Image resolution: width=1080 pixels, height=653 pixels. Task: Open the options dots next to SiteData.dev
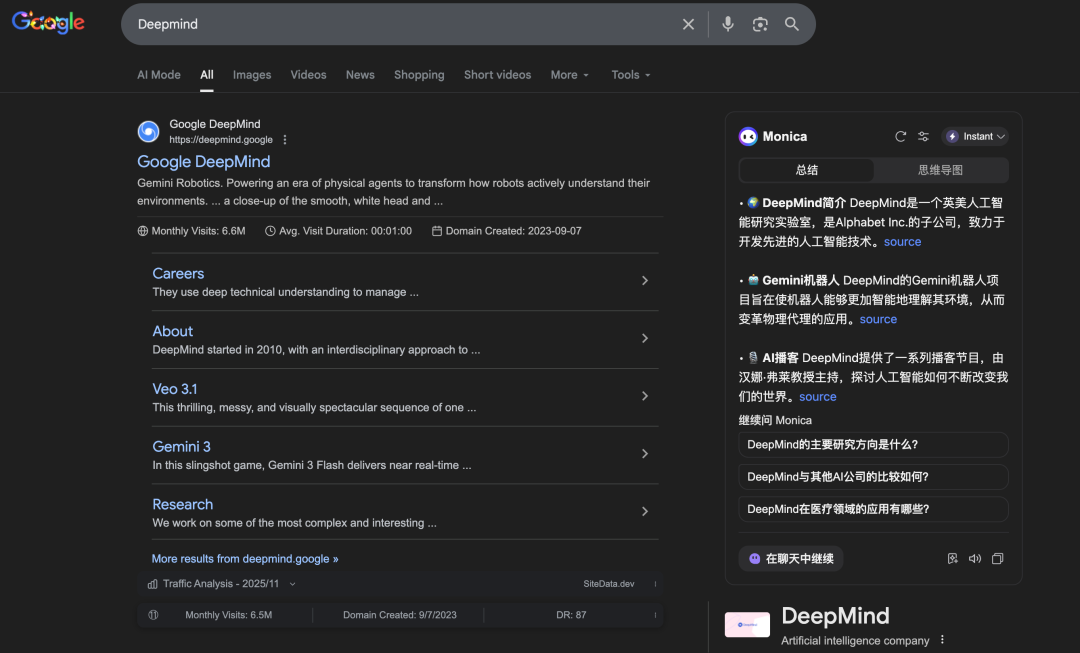coord(655,584)
